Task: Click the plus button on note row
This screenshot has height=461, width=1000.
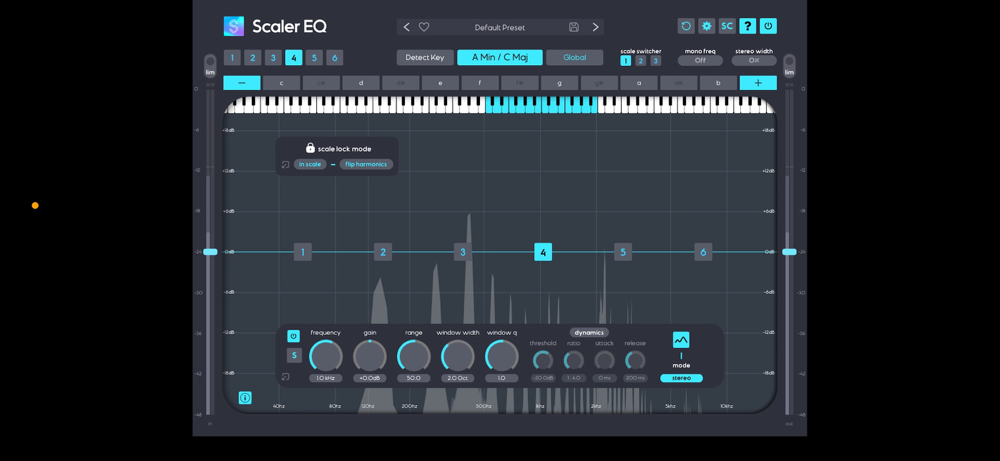Action: [758, 83]
